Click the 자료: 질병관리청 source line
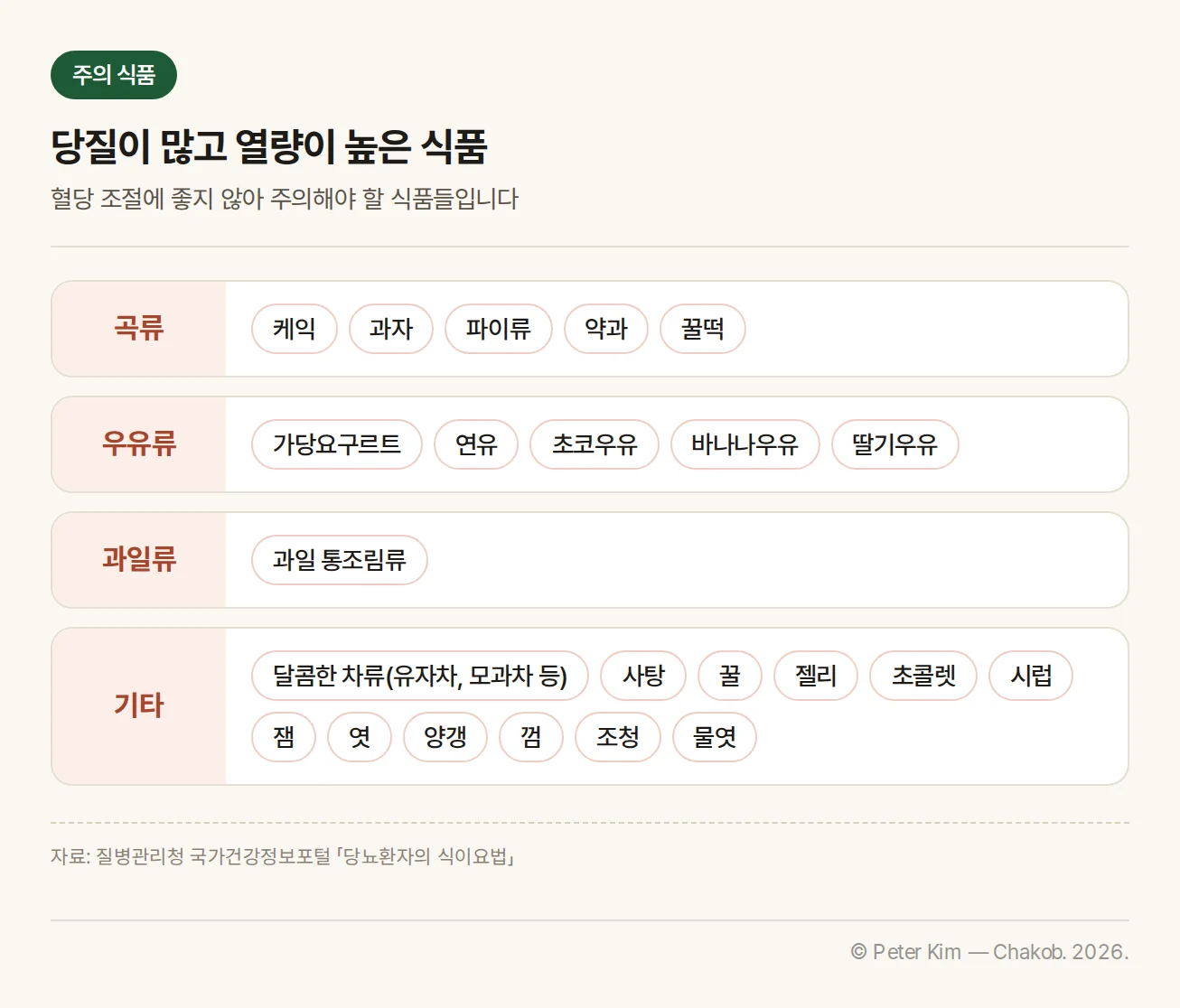 (x=283, y=856)
